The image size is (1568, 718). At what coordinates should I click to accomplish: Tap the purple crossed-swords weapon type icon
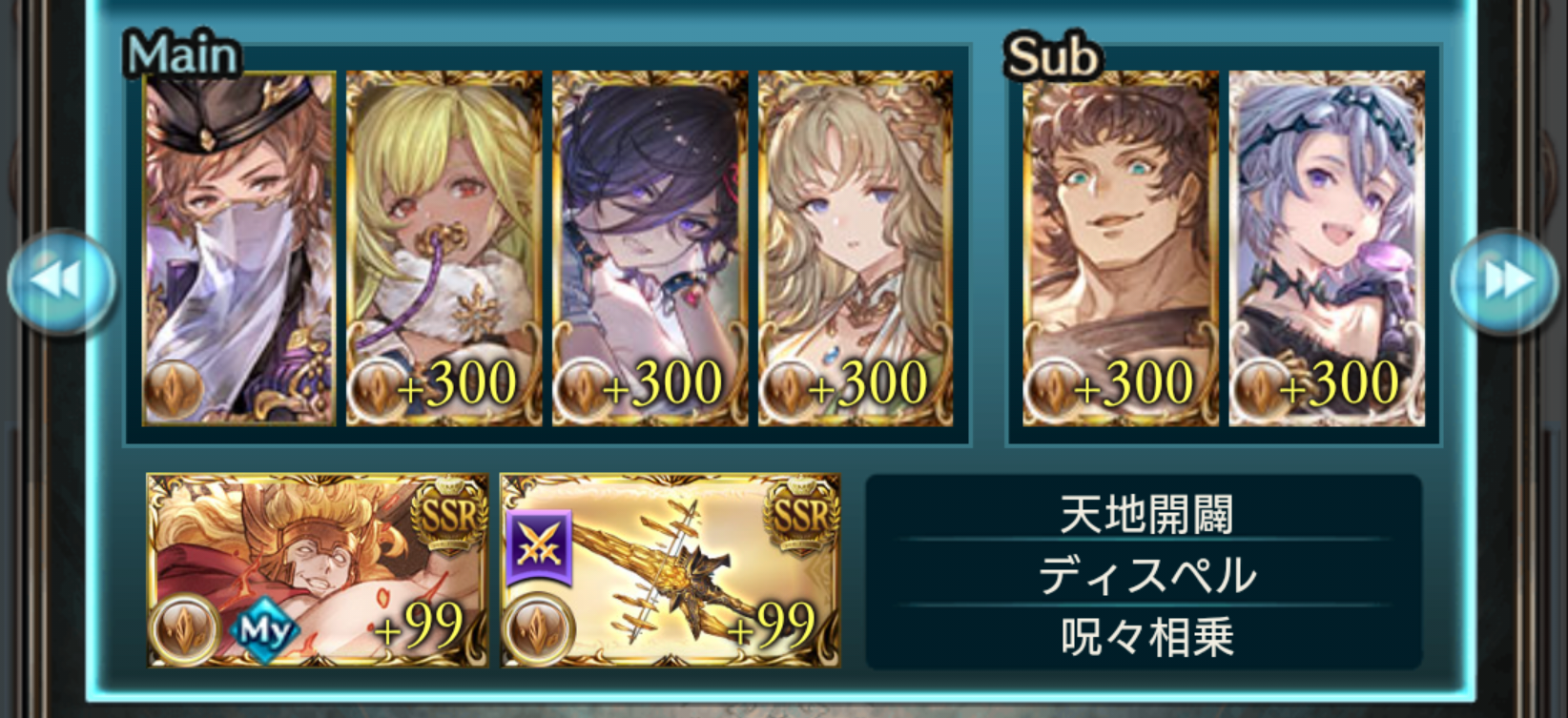pyautogui.click(x=538, y=546)
